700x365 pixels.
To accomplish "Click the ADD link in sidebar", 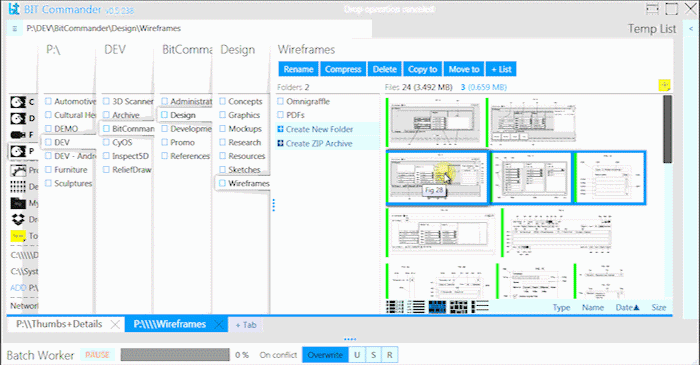I will (18, 288).
